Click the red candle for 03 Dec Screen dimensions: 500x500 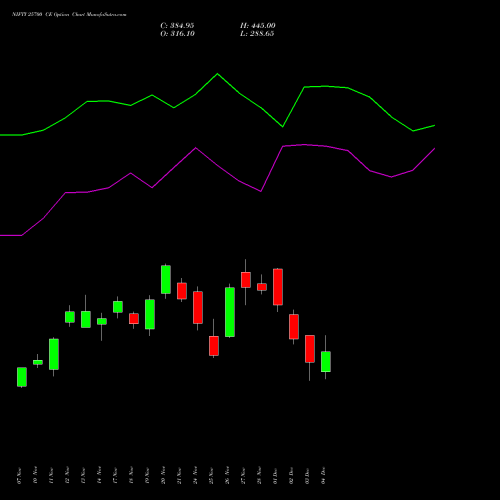point(310,349)
